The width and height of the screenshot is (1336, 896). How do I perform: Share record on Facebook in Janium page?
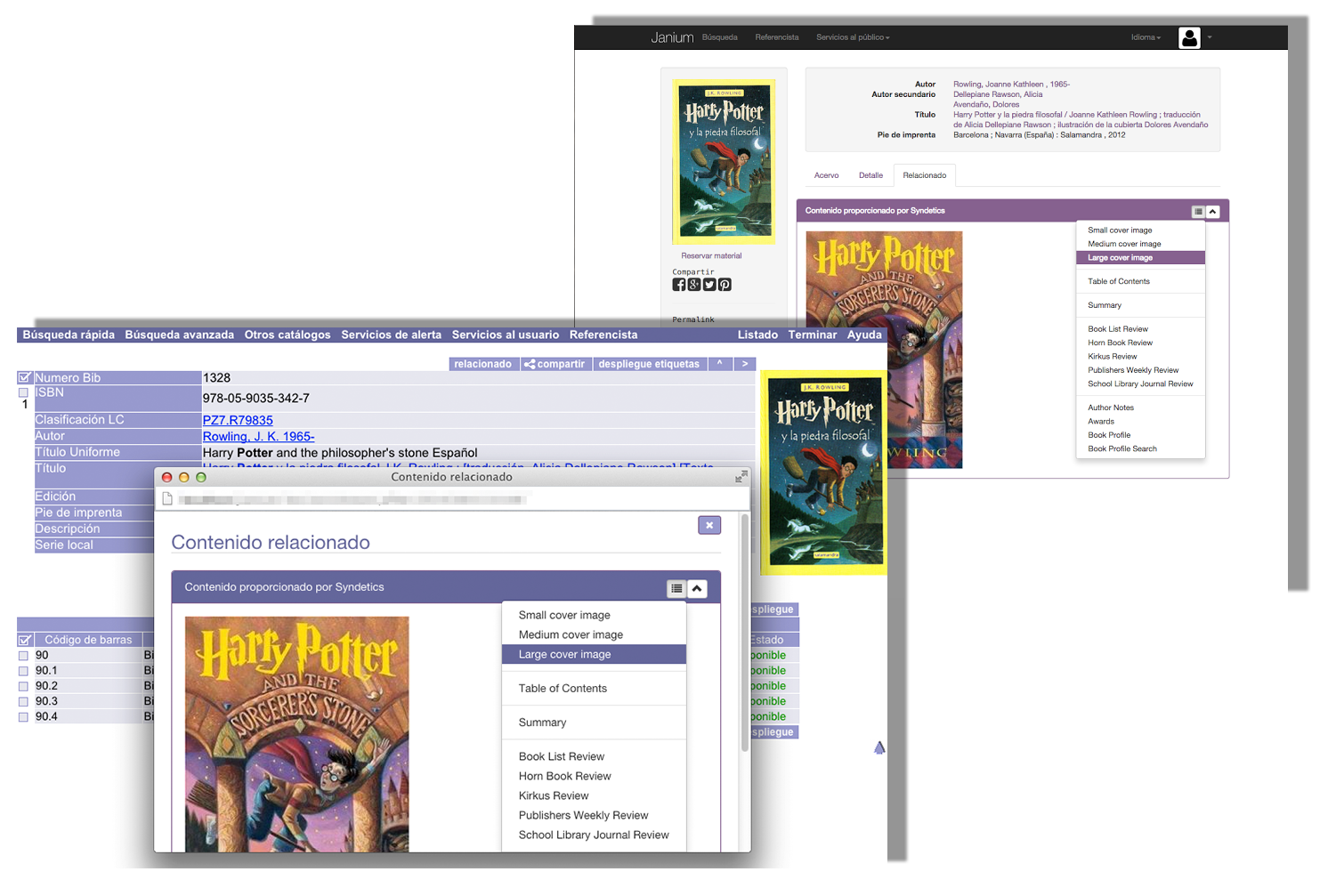tap(679, 285)
